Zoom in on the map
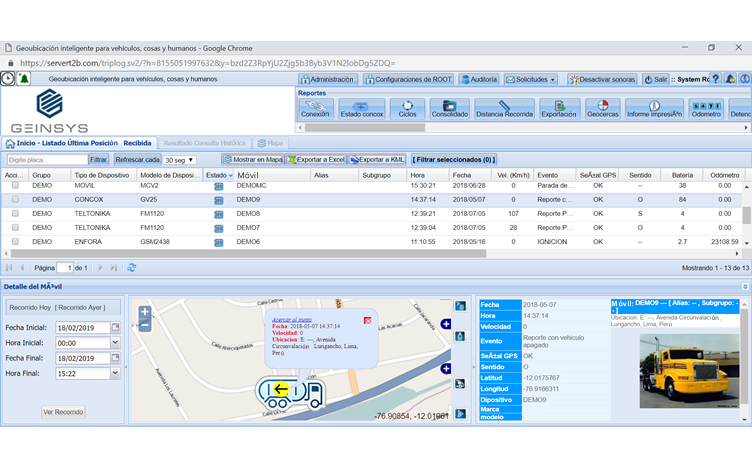This screenshot has height=470, width=752. pyautogui.click(x=145, y=312)
